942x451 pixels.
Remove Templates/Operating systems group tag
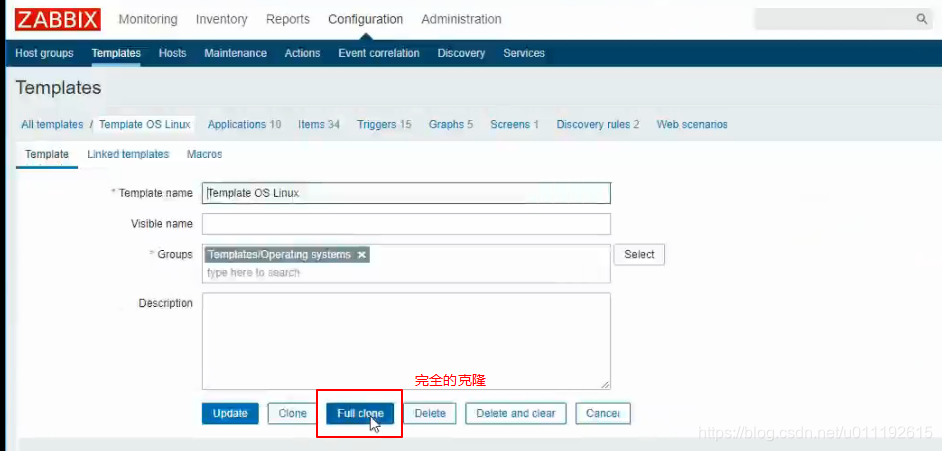tap(362, 255)
